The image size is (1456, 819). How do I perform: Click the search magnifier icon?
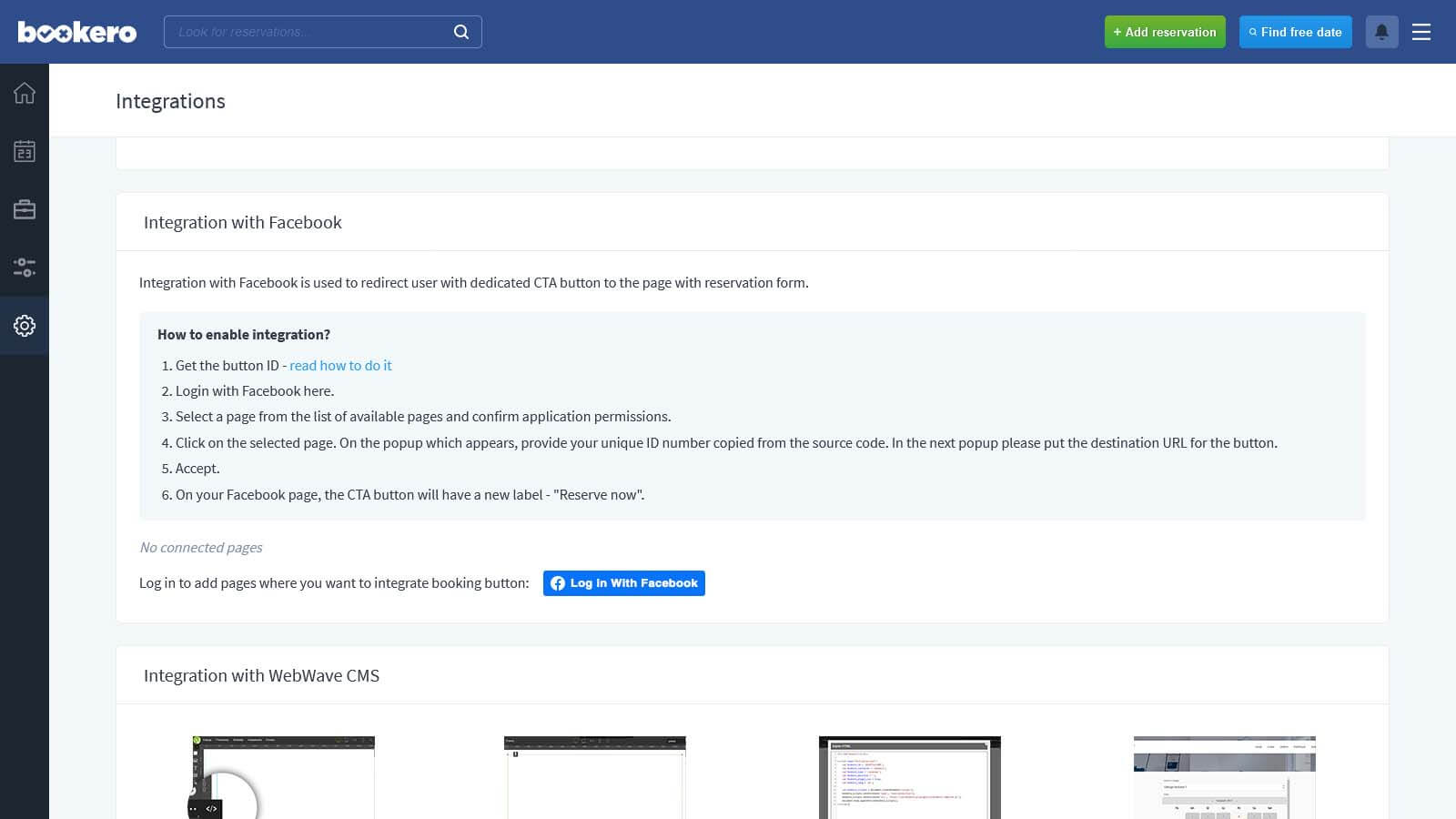point(461,32)
